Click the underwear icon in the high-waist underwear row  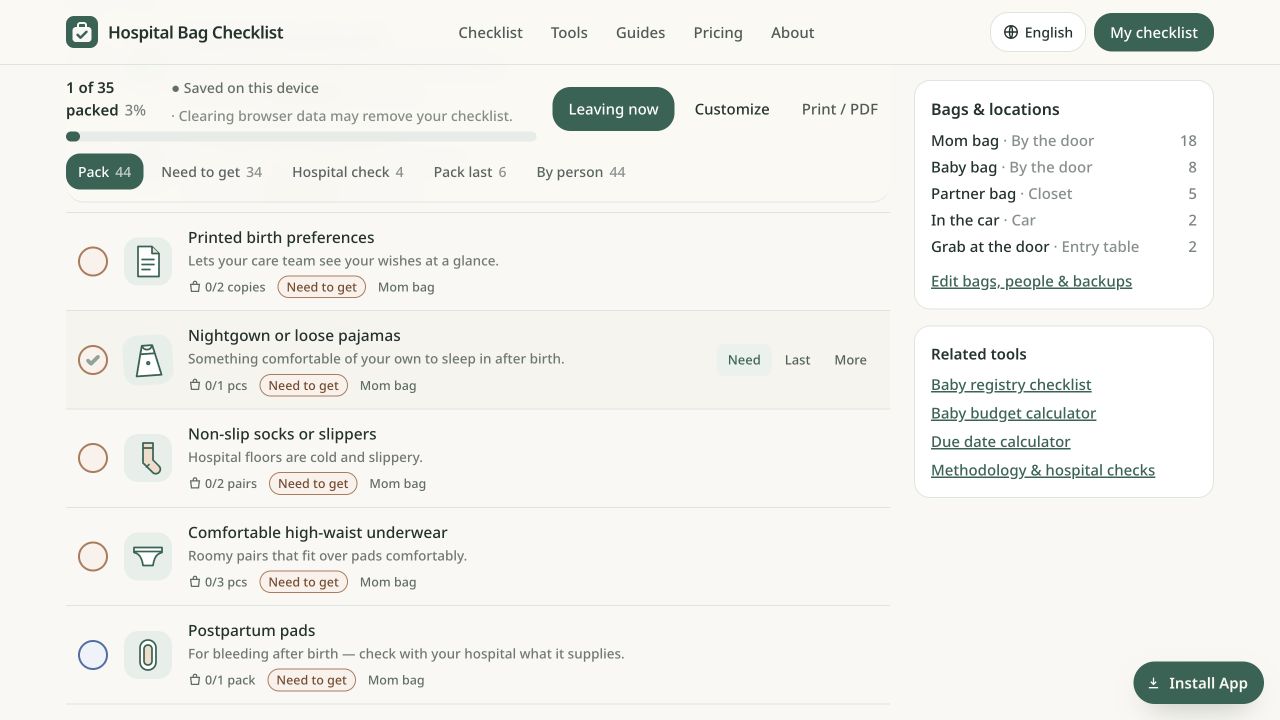tap(148, 556)
